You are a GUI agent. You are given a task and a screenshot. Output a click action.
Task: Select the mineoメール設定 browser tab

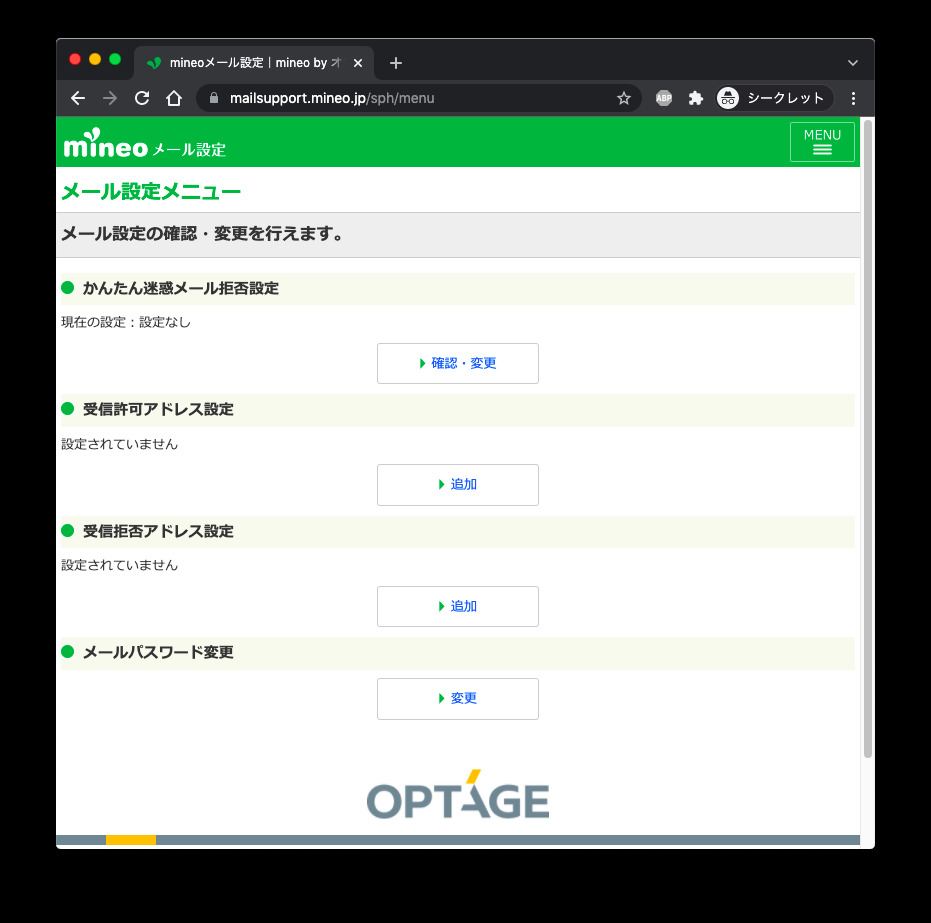(254, 63)
